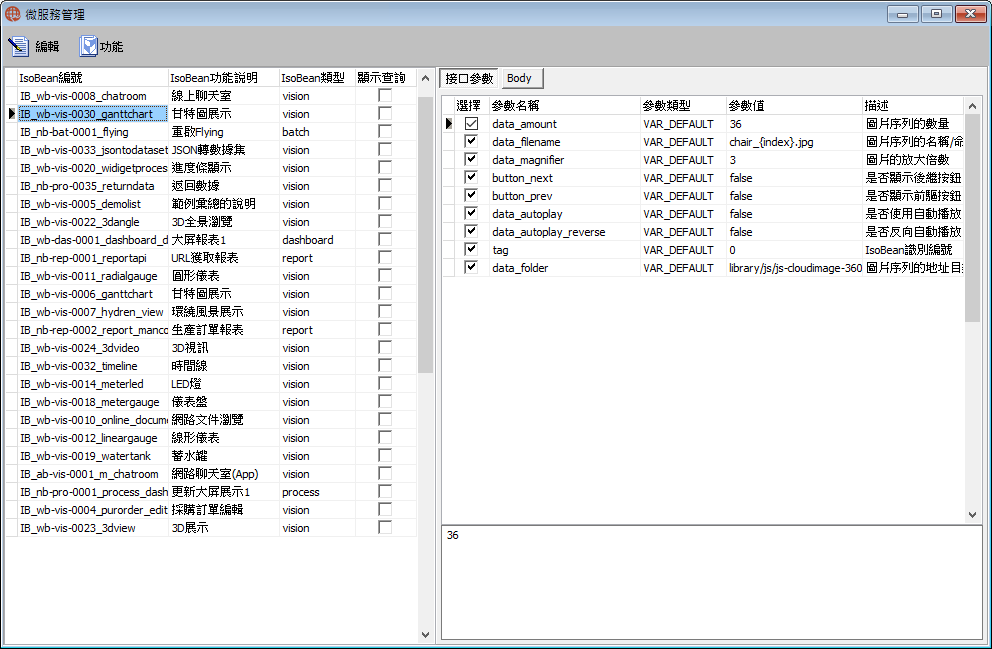992x649 pixels.
Task: Uncheck the data_filename parameter checkbox
Action: [x=471, y=142]
